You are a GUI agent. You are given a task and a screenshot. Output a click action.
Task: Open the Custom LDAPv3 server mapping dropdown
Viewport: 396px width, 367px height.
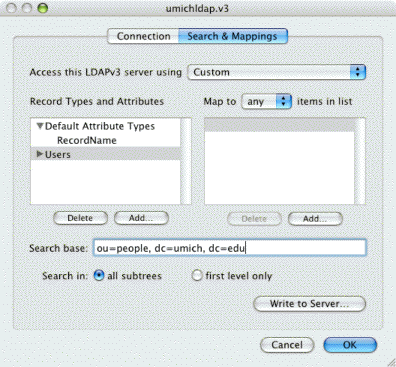[x=277, y=72]
